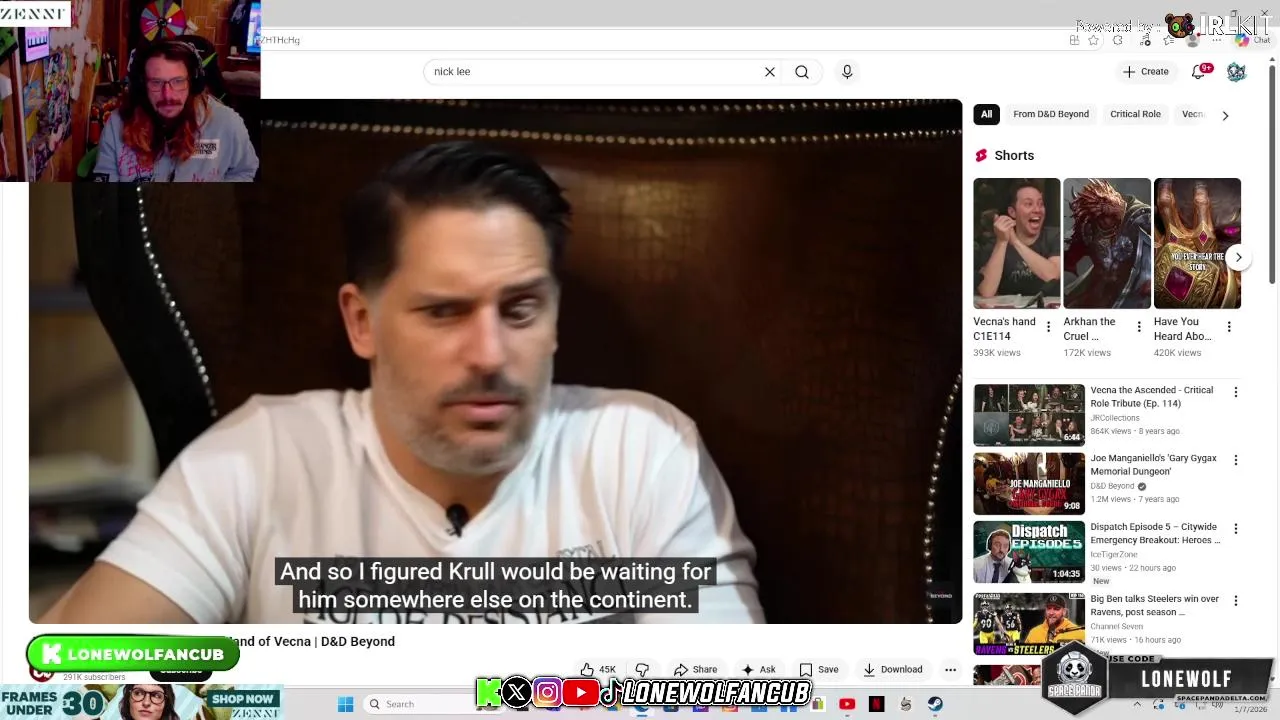Image resolution: width=1280 pixels, height=720 pixels.
Task: Open Big Ben talks Steelers thumbnail
Action: (1029, 623)
